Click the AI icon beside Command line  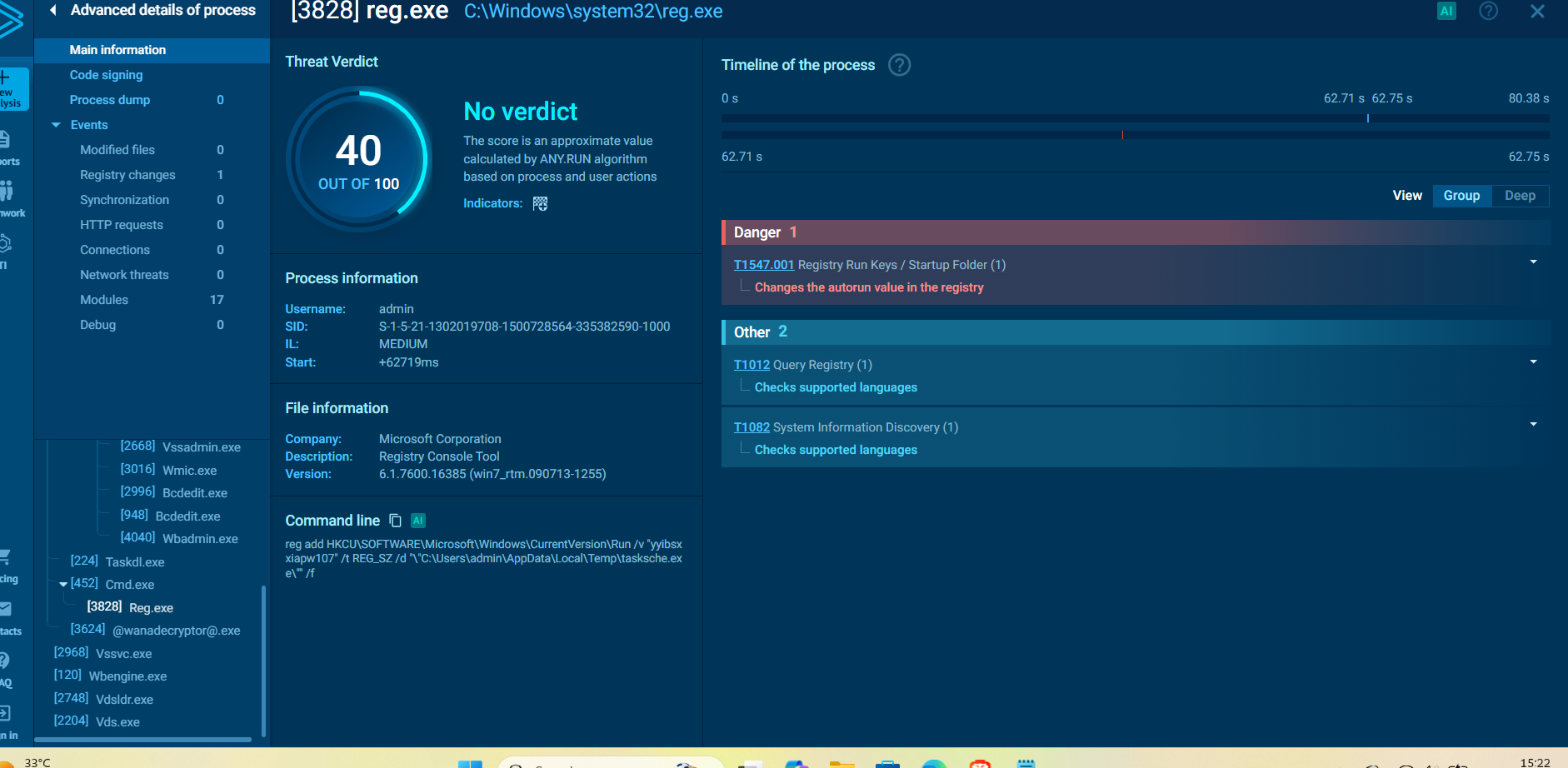(418, 521)
